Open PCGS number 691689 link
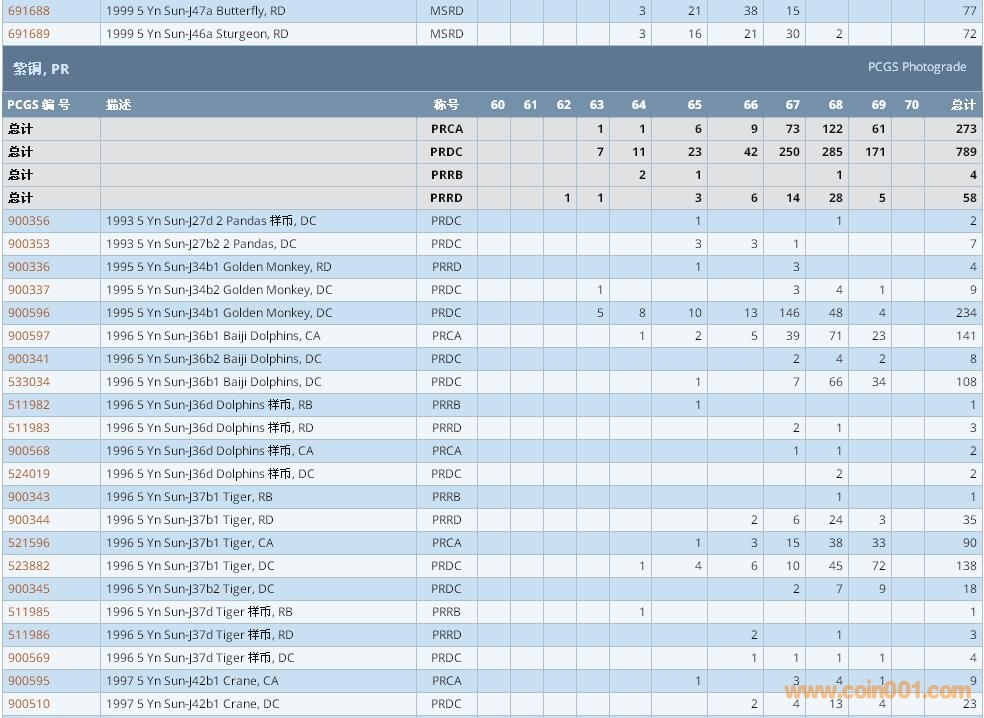Screen dimensions: 984x718 tap(28, 34)
